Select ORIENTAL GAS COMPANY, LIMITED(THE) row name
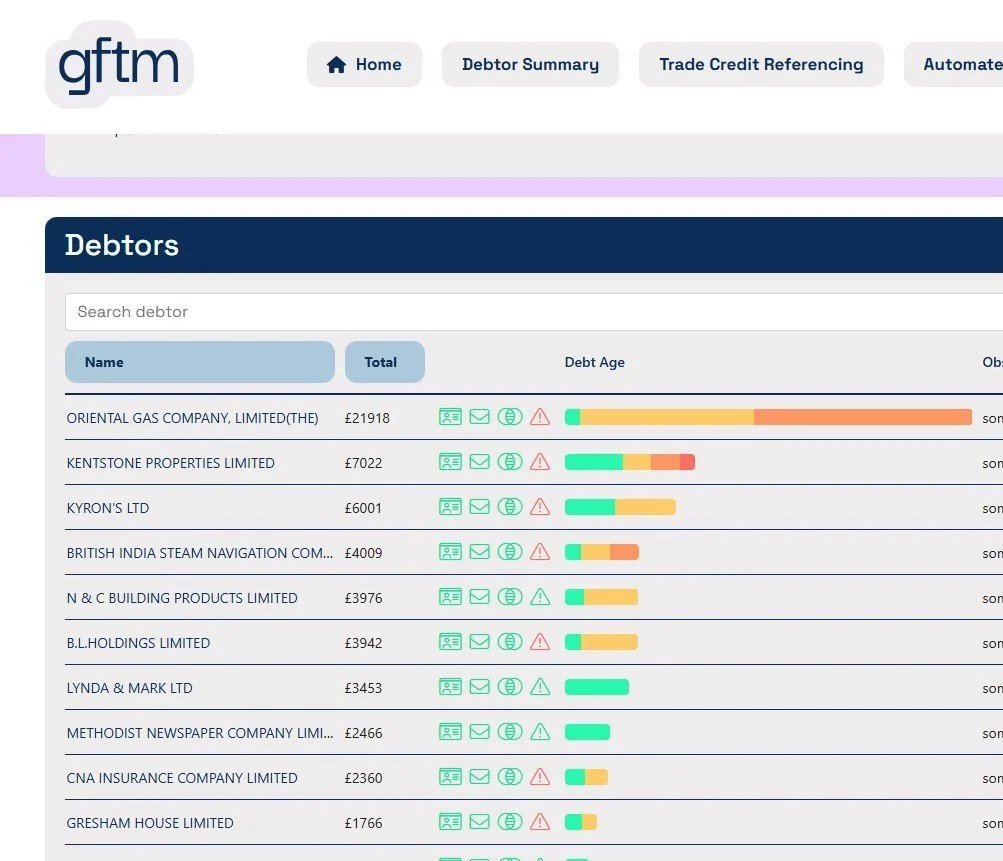This screenshot has width=1003, height=861. pyautogui.click(x=193, y=418)
